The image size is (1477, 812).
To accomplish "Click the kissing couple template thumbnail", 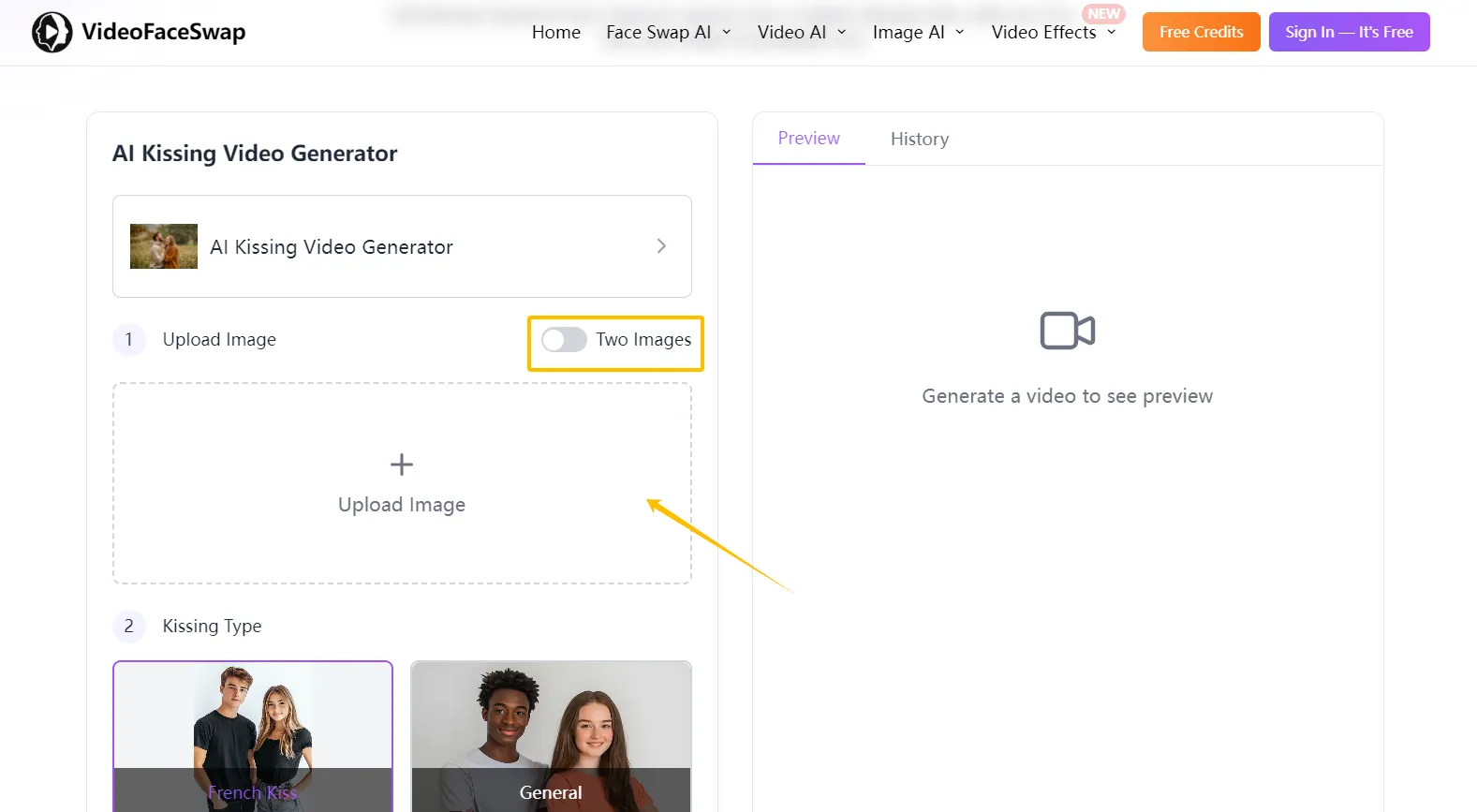I will click(x=164, y=246).
